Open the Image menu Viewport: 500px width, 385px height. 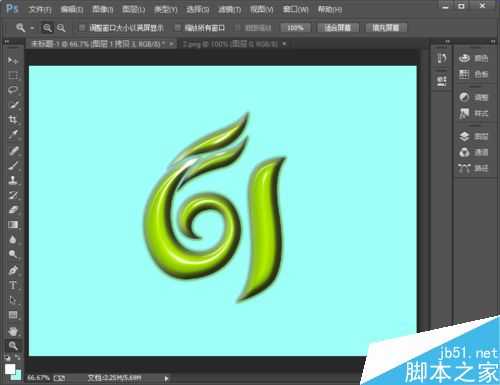point(103,10)
